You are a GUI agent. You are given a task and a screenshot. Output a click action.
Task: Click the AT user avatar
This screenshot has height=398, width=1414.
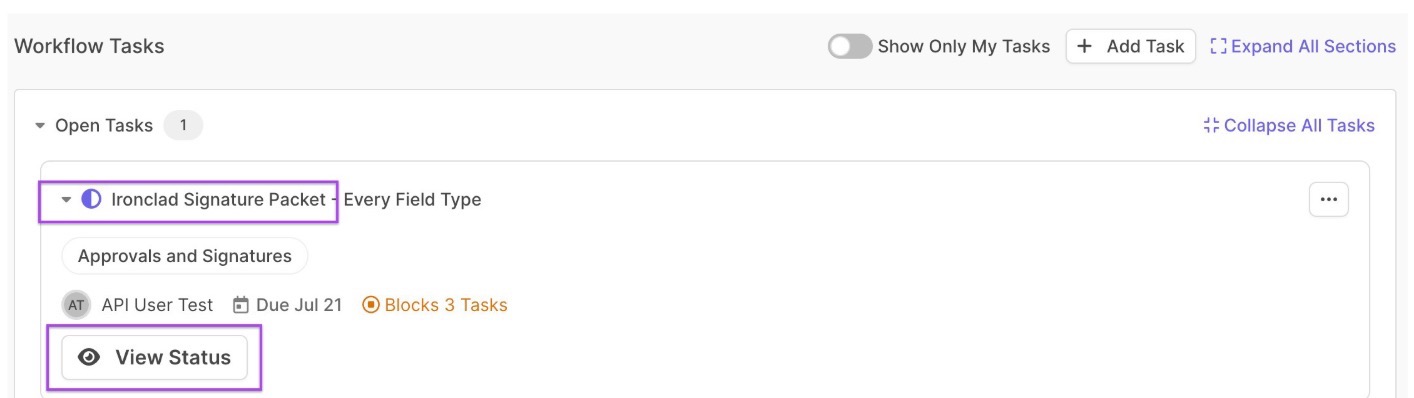pos(76,305)
